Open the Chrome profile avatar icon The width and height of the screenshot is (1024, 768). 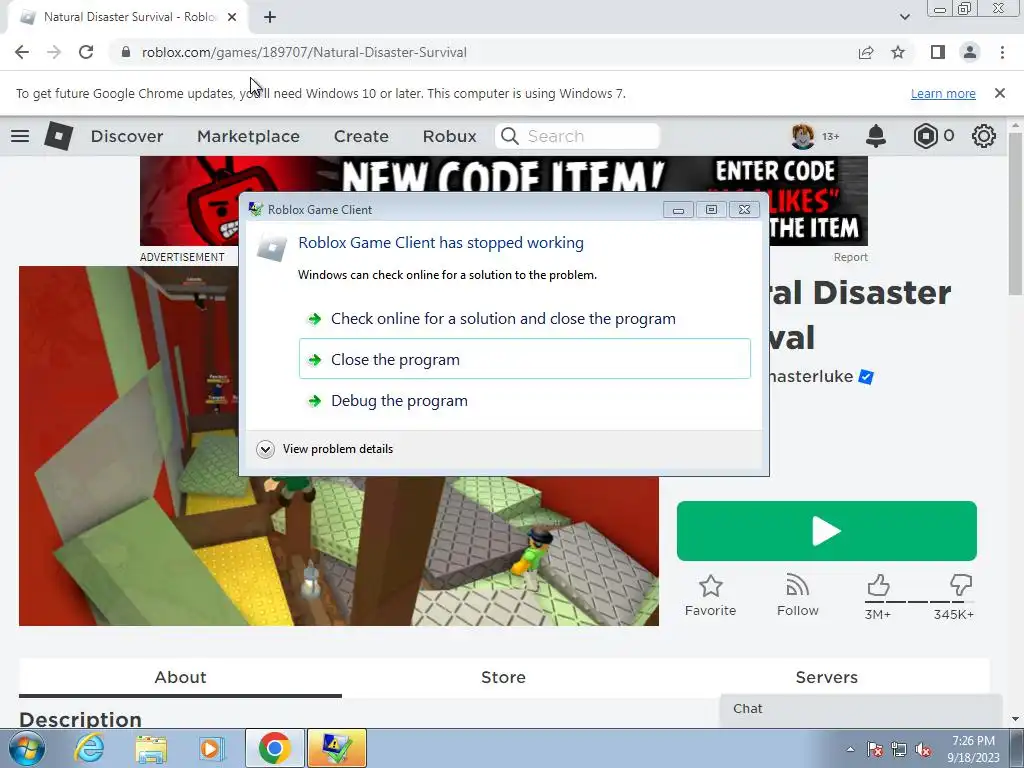(970, 52)
